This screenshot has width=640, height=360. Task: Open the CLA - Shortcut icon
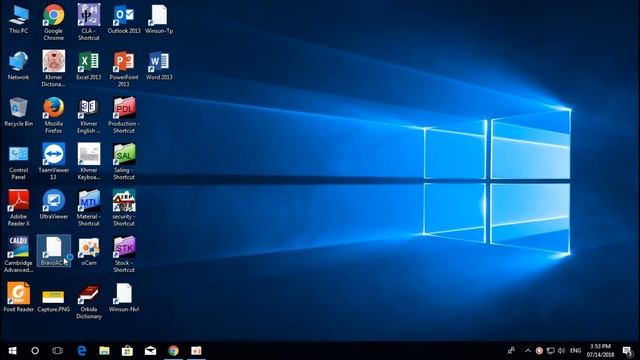tap(89, 22)
